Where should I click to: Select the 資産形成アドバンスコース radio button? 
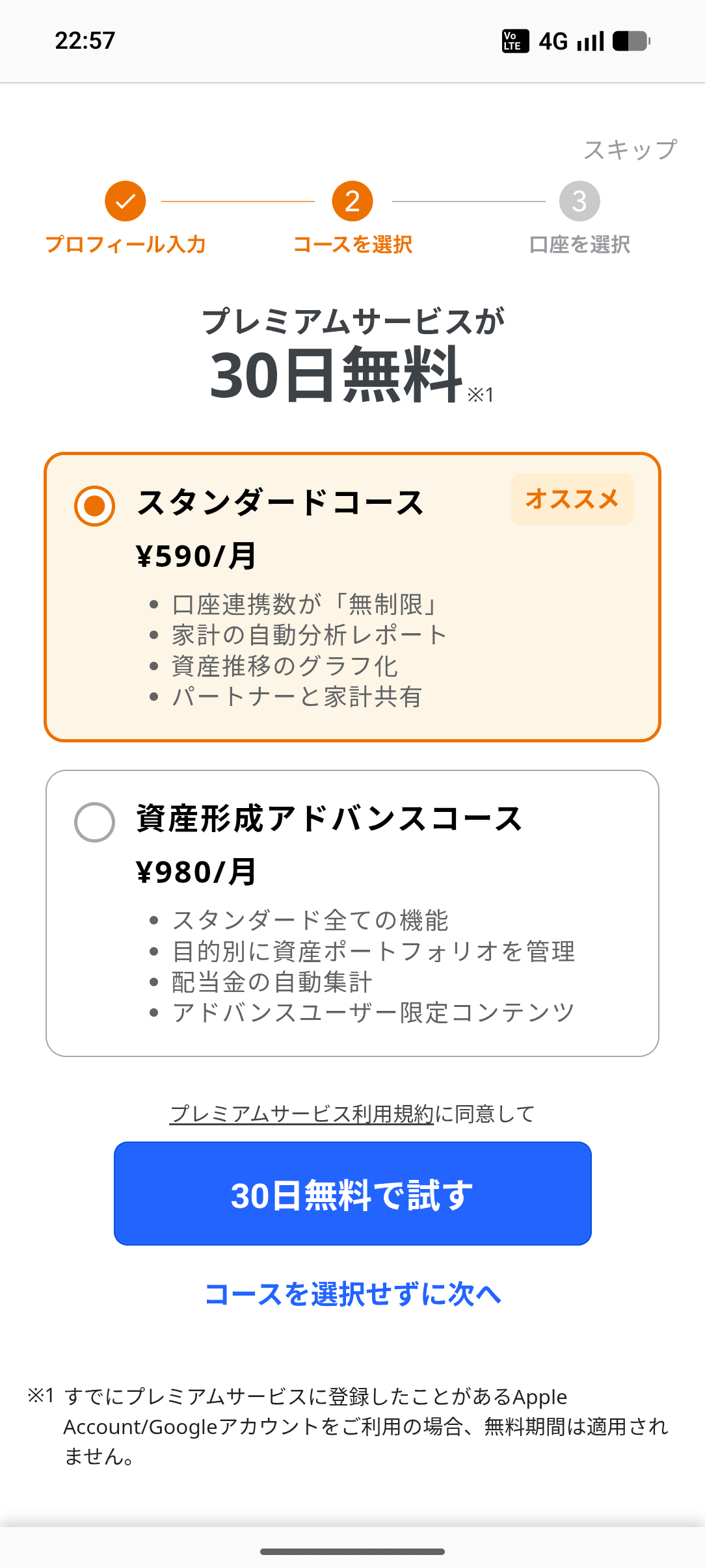[95, 822]
